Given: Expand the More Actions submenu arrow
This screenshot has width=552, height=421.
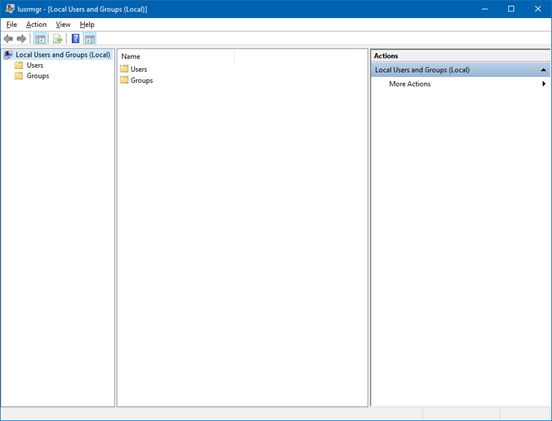Looking at the screenshot, I should pos(544,84).
